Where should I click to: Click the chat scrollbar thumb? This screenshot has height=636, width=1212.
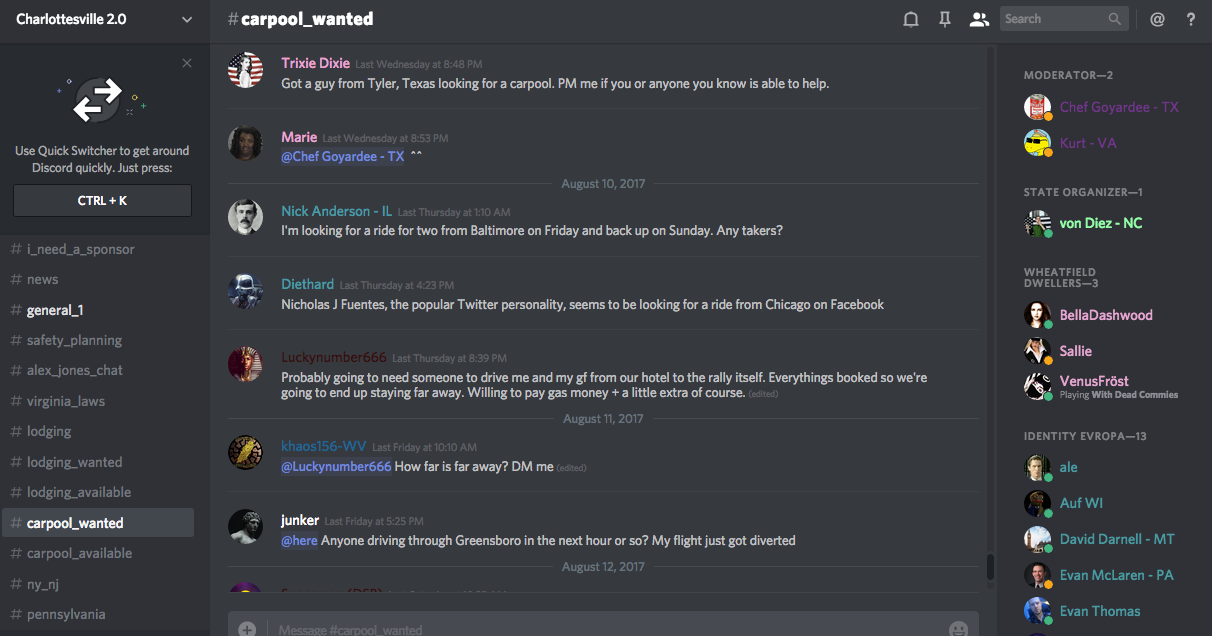(990, 567)
